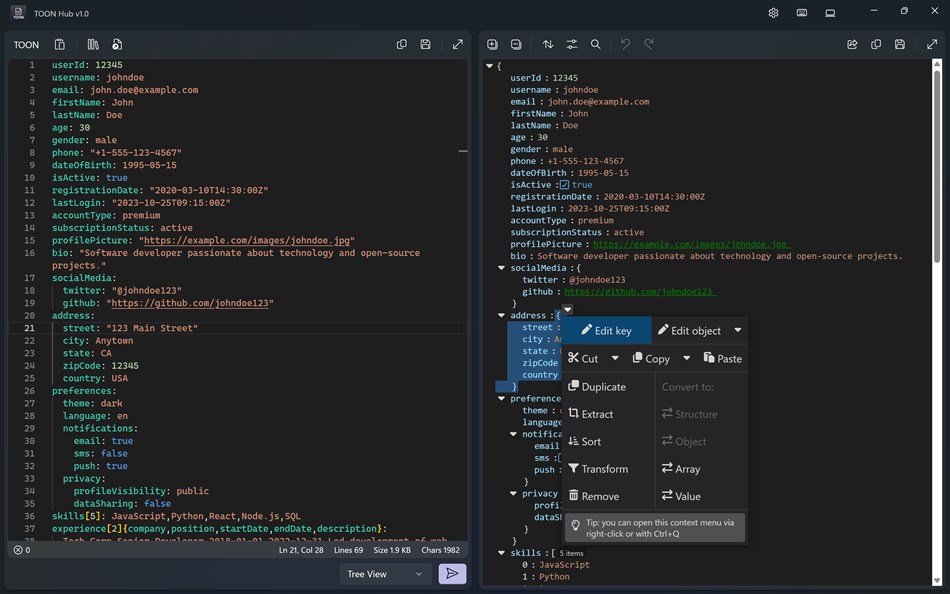Choose Duplicate from the context menu
This screenshot has height=594, width=950.
597,387
